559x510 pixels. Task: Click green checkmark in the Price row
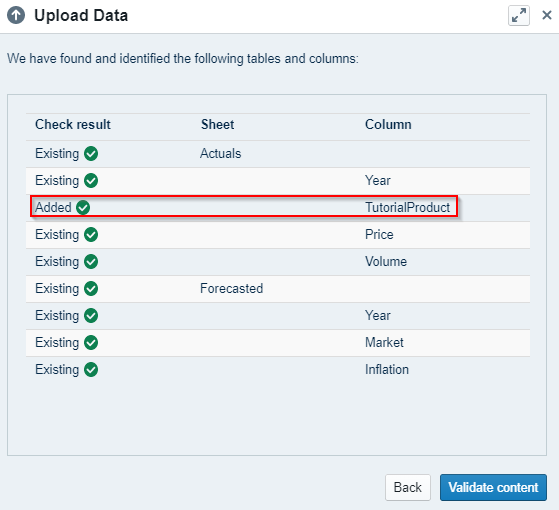click(91, 235)
